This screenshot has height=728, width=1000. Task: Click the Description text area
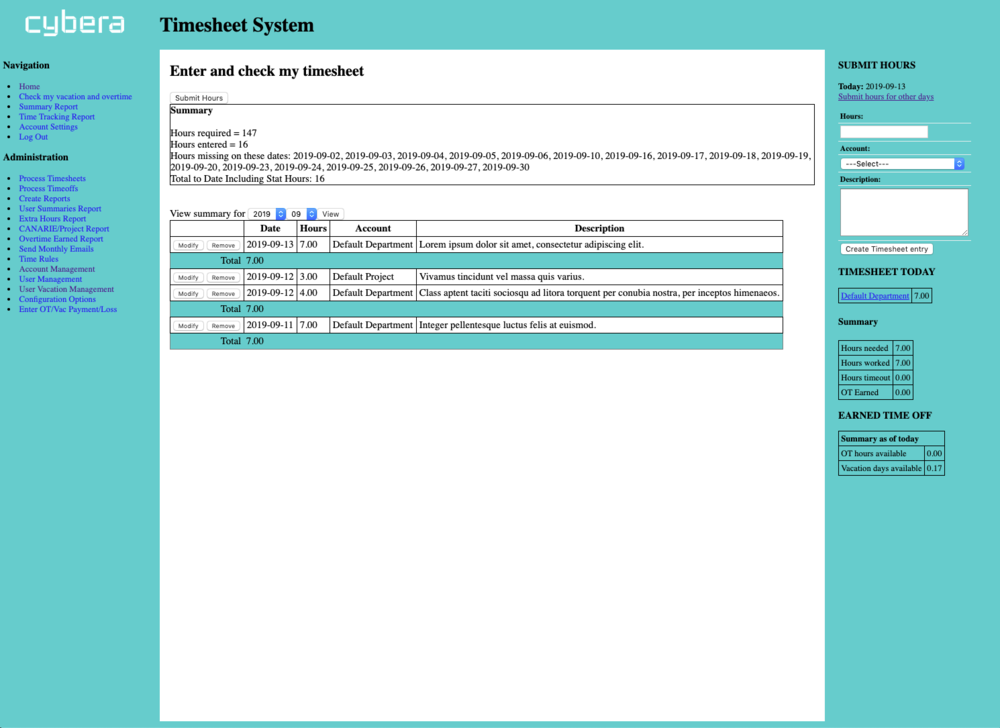904,212
